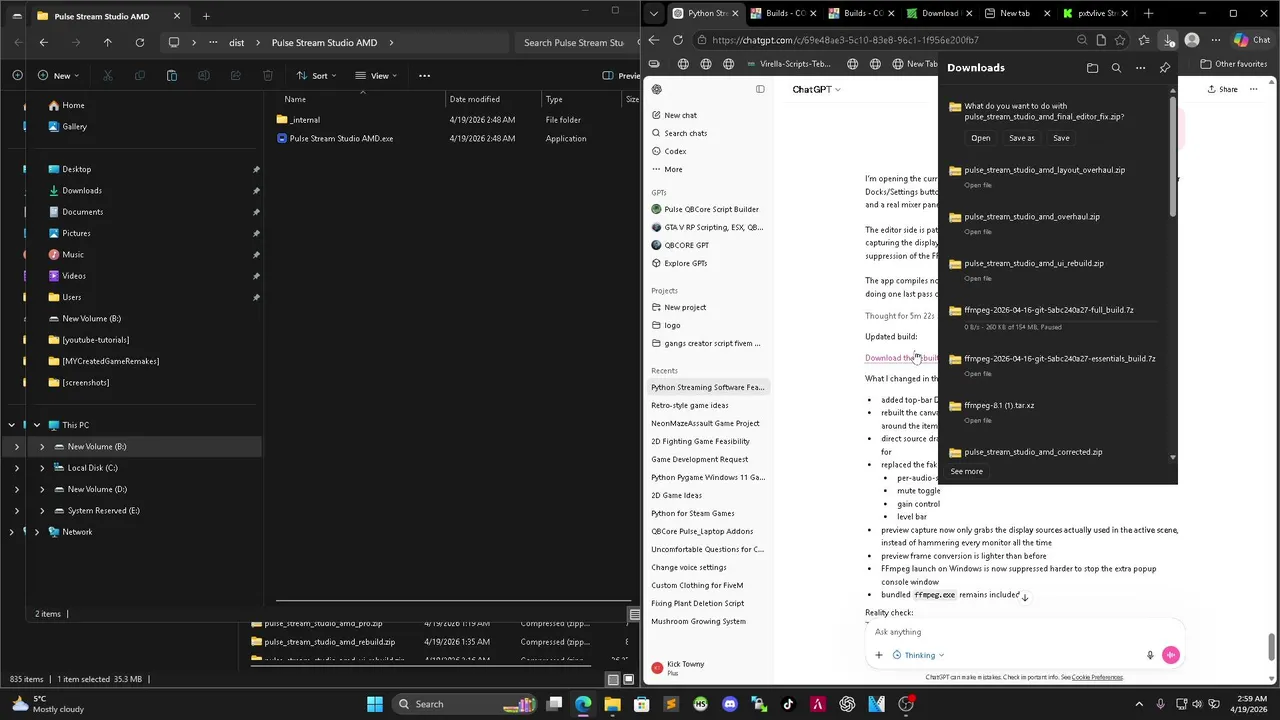Go up one folder in File Explorer
This screenshot has width=1280, height=720.
click(107, 43)
